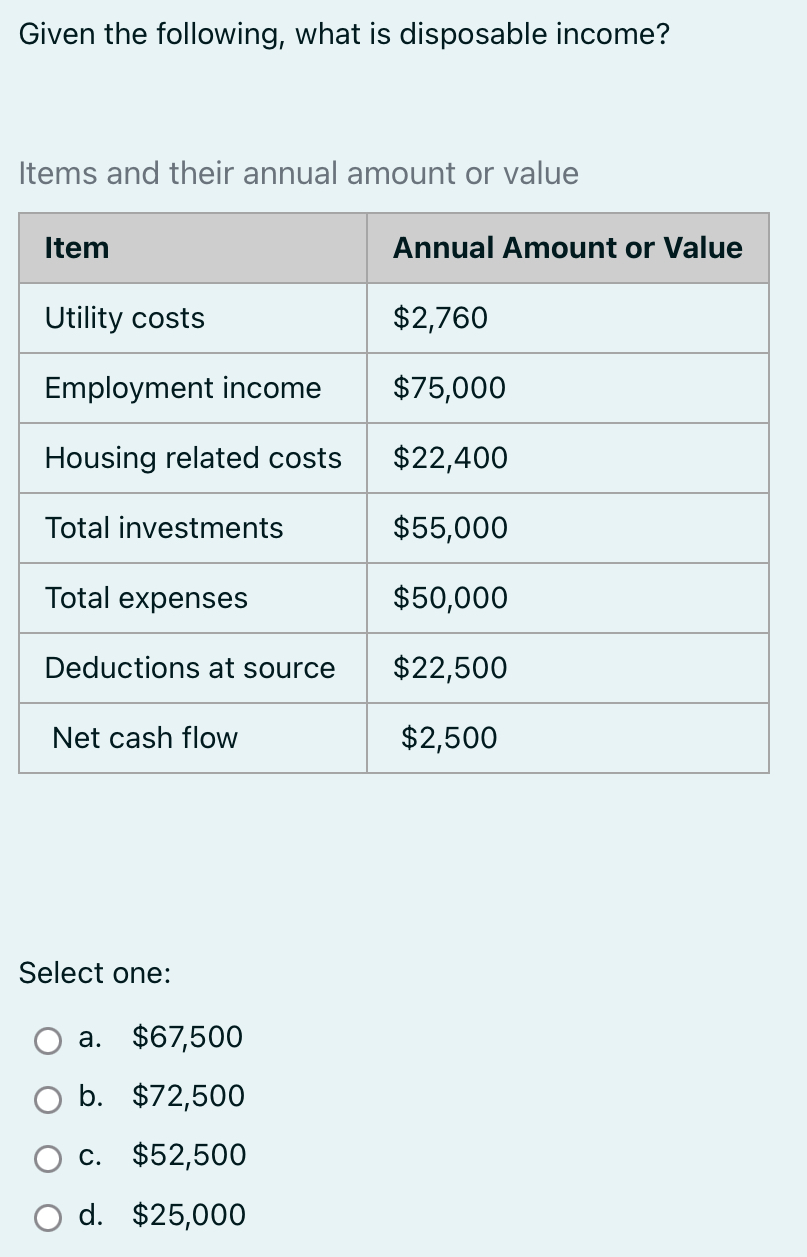Image resolution: width=807 pixels, height=1257 pixels.
Task: Click the Select one label
Action: (x=95, y=973)
